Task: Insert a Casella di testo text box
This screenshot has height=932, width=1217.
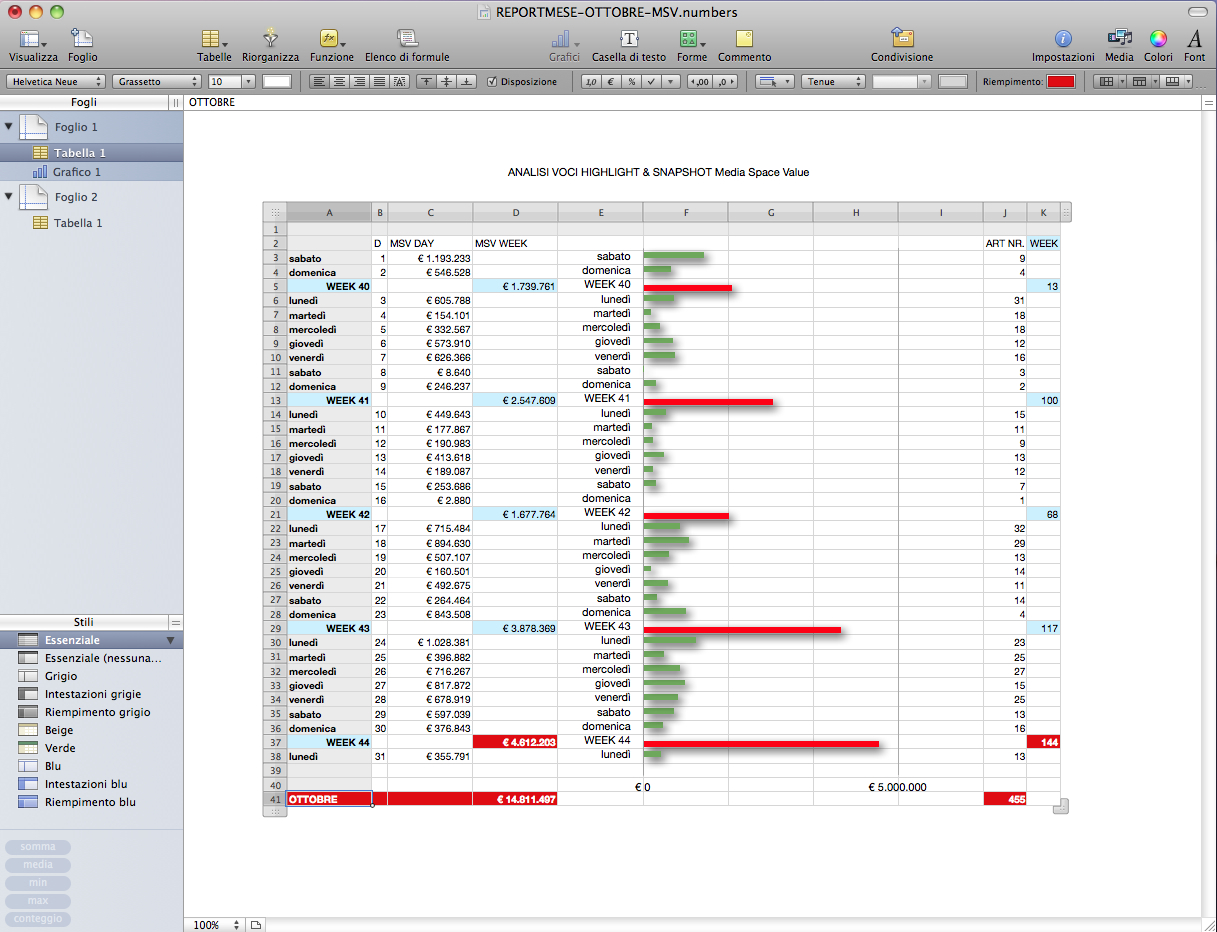Action: coord(629,39)
